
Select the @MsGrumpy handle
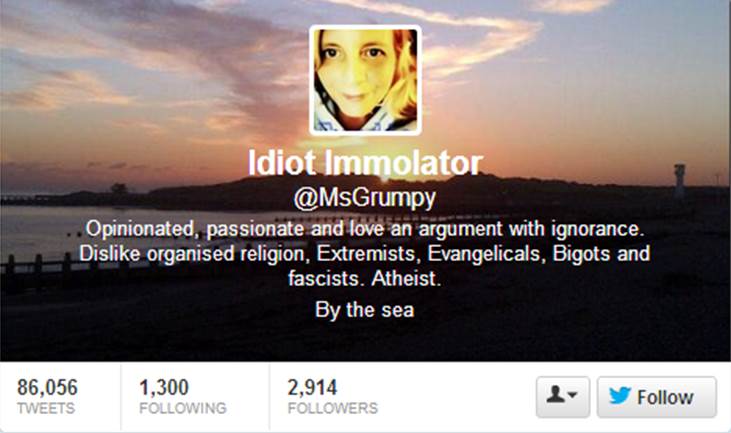click(x=365, y=199)
